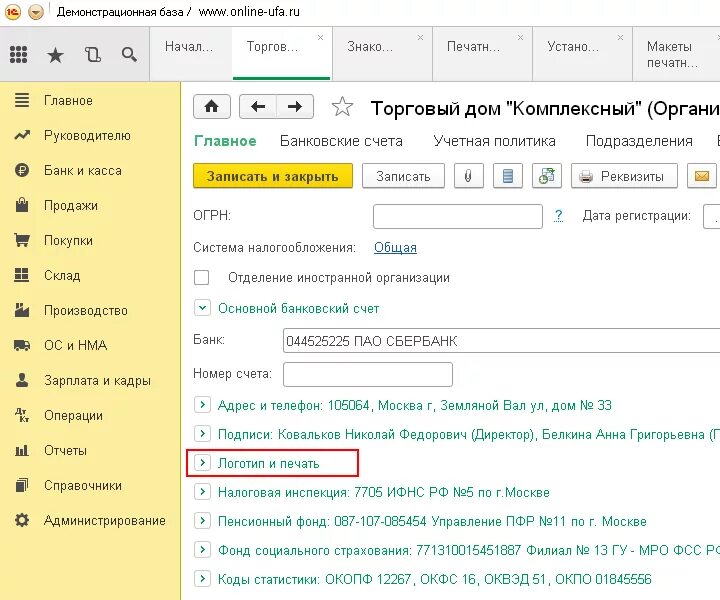
Task: Click the green document exchange icon
Action: click(x=546, y=176)
